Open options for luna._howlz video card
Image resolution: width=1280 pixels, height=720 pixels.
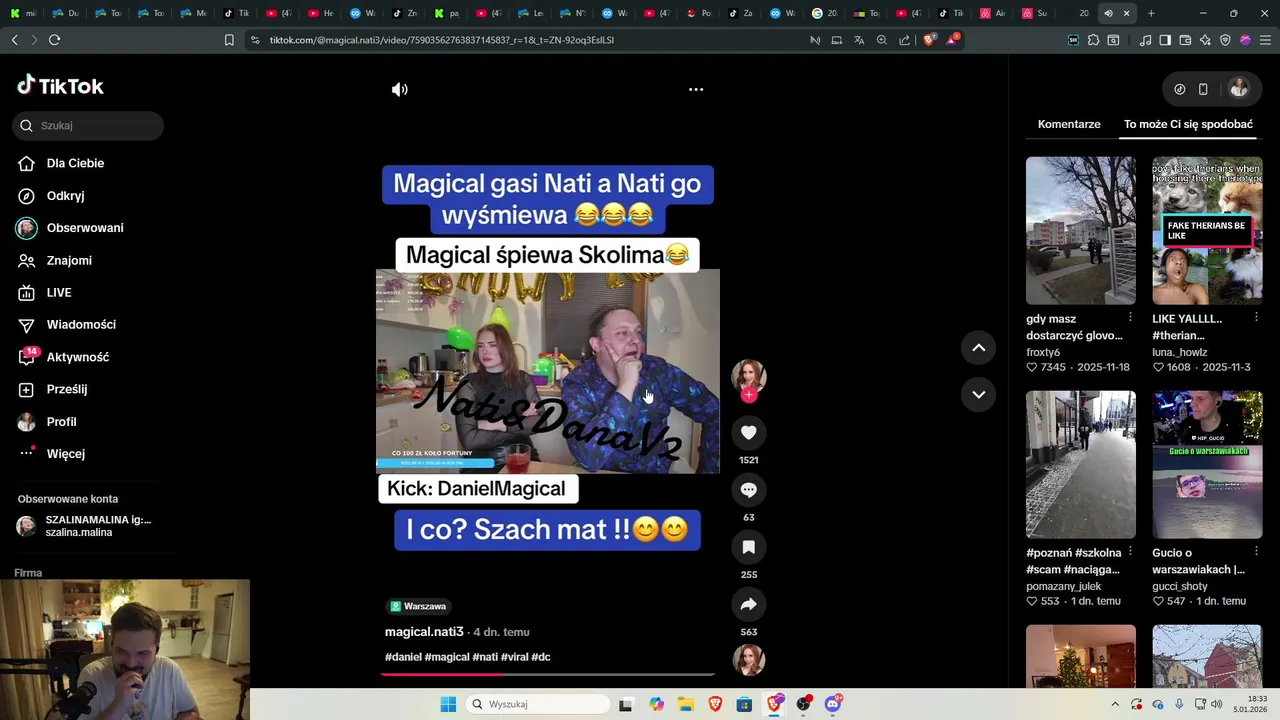[1257, 317]
